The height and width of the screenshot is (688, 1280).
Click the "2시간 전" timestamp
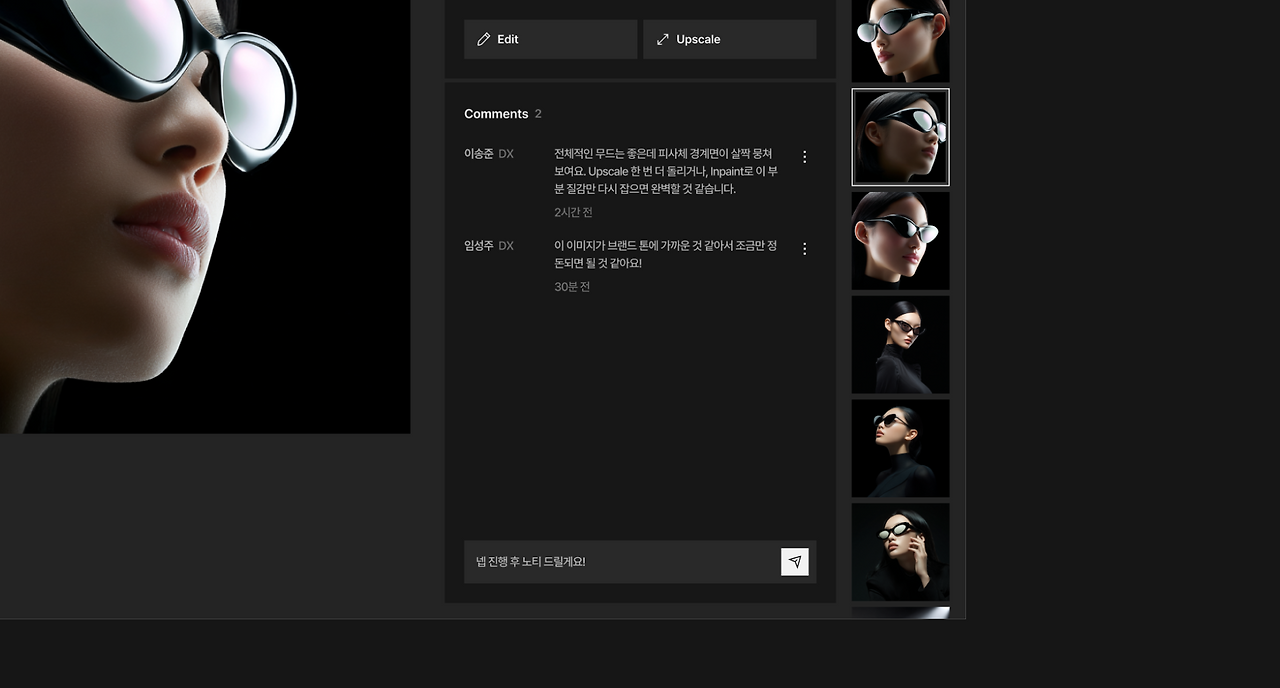[573, 212]
